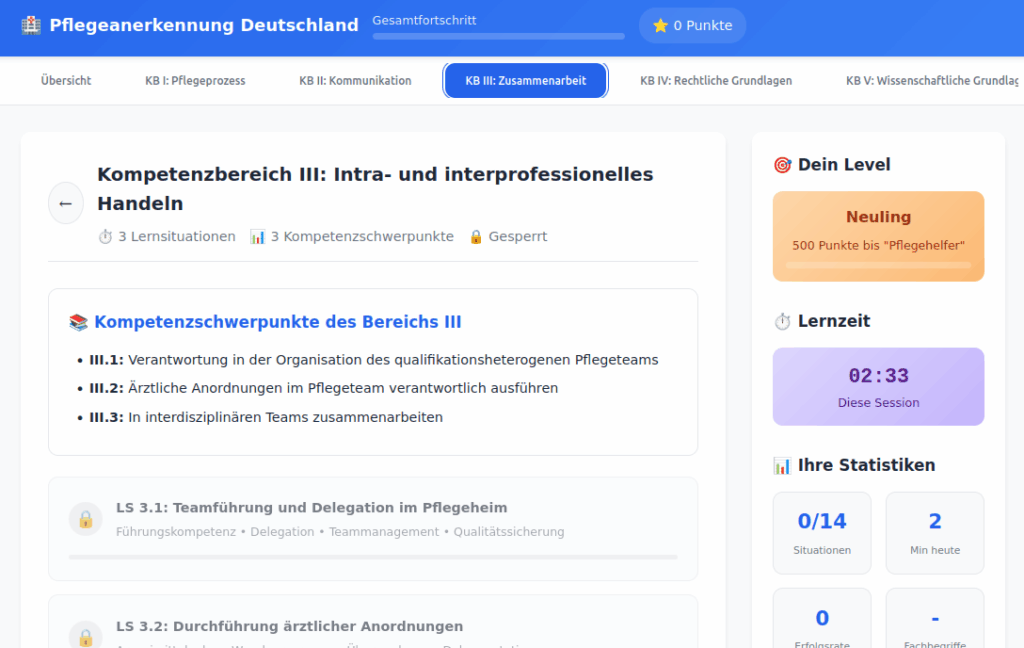Open the Übersicht tab
The image size is (1024, 648).
coord(66,81)
